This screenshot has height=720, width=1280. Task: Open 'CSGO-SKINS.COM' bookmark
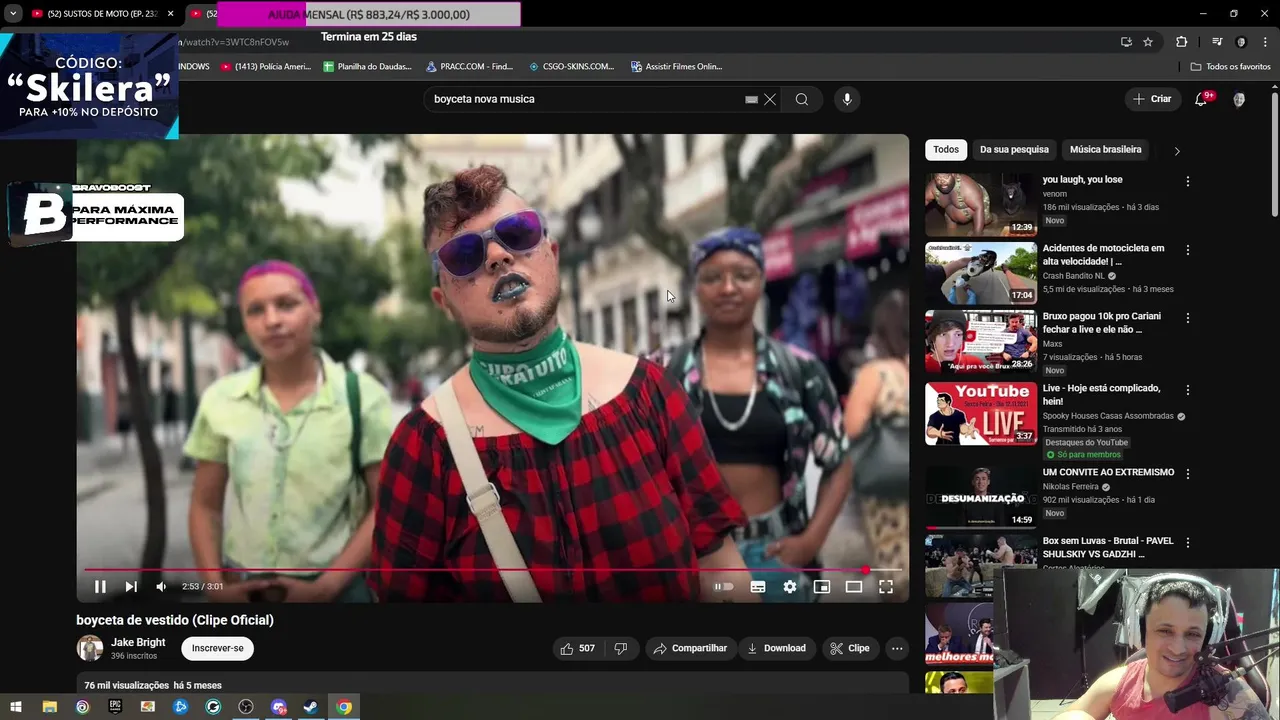click(571, 66)
